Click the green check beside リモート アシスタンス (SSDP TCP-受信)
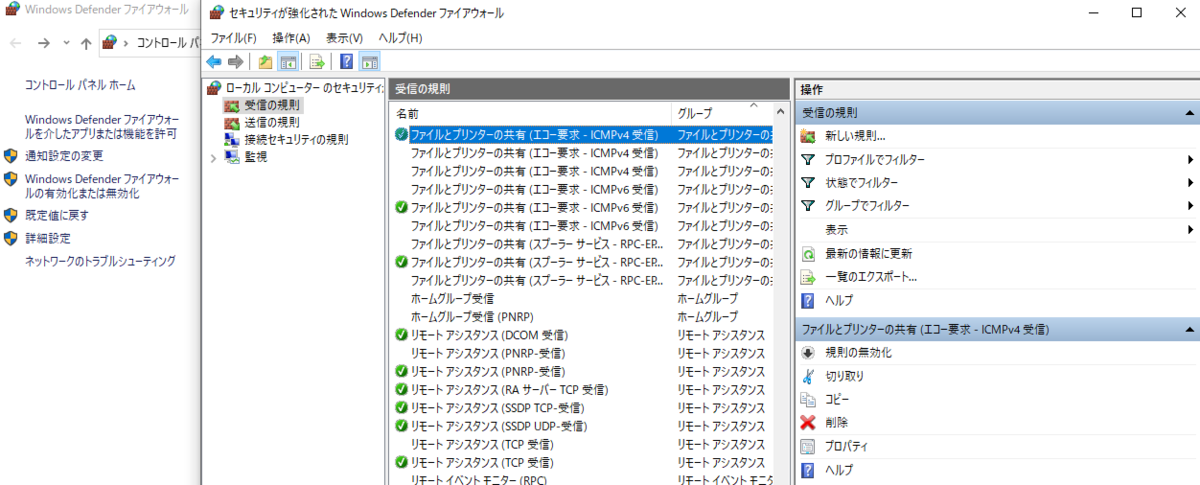 [401, 408]
